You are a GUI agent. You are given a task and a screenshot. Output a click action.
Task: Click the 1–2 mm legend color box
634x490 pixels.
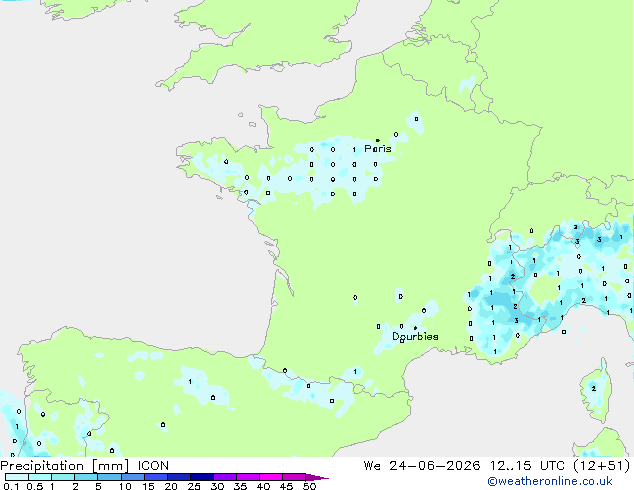coord(63,477)
